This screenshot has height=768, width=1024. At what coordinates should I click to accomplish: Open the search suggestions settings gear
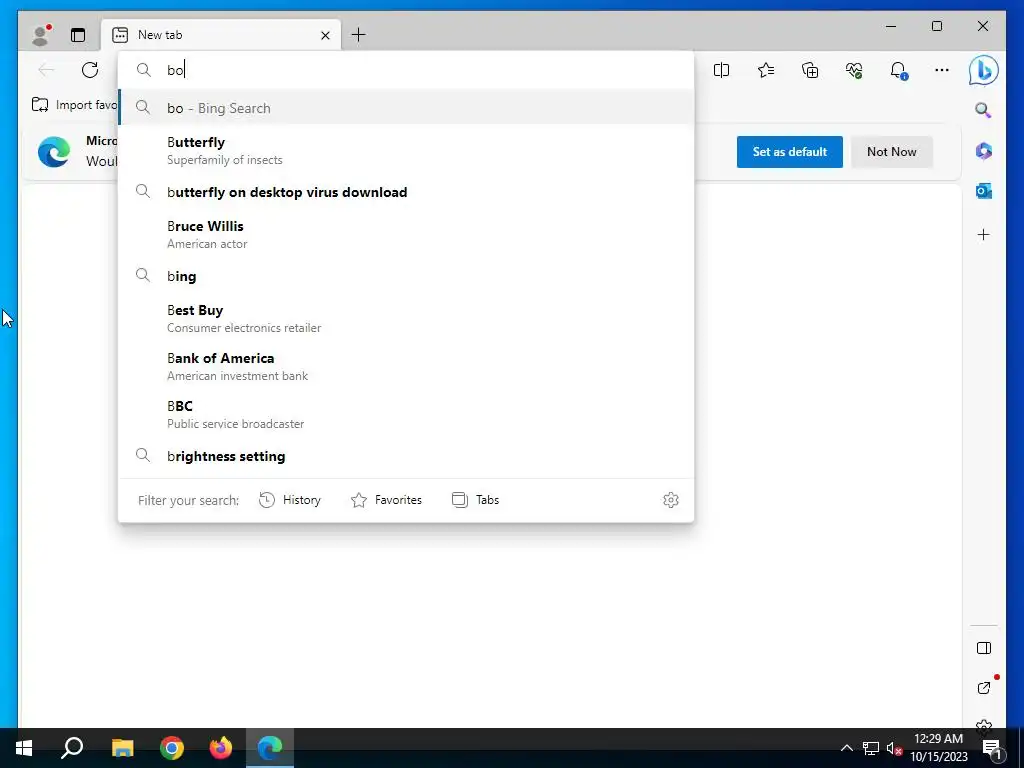click(671, 500)
